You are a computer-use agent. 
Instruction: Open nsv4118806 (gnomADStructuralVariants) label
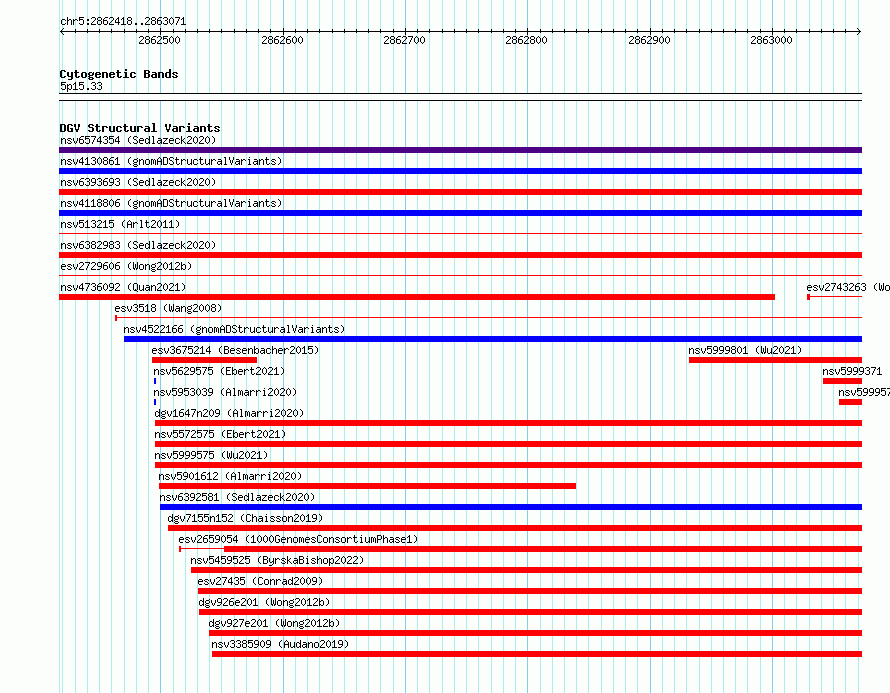(x=171, y=203)
